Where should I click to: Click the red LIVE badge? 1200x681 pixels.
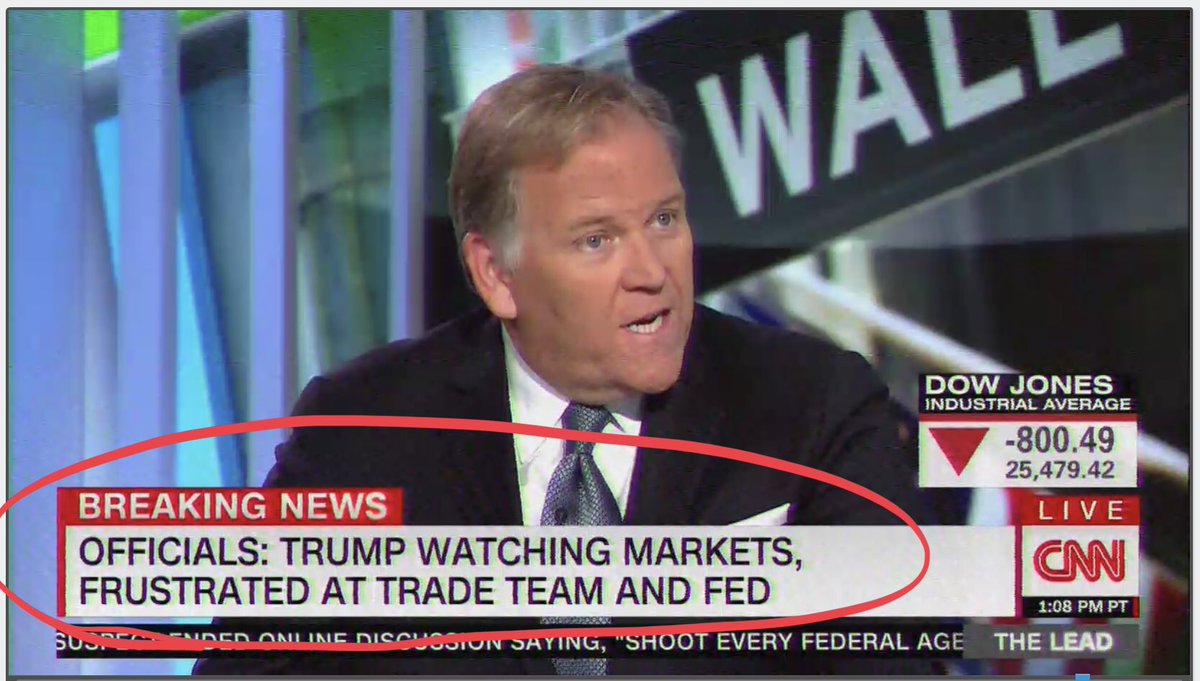pos(1079,511)
